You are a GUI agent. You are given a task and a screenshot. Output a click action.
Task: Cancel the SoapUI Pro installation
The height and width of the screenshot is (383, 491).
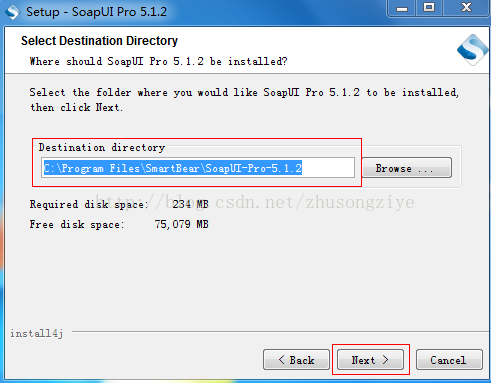click(x=449, y=360)
